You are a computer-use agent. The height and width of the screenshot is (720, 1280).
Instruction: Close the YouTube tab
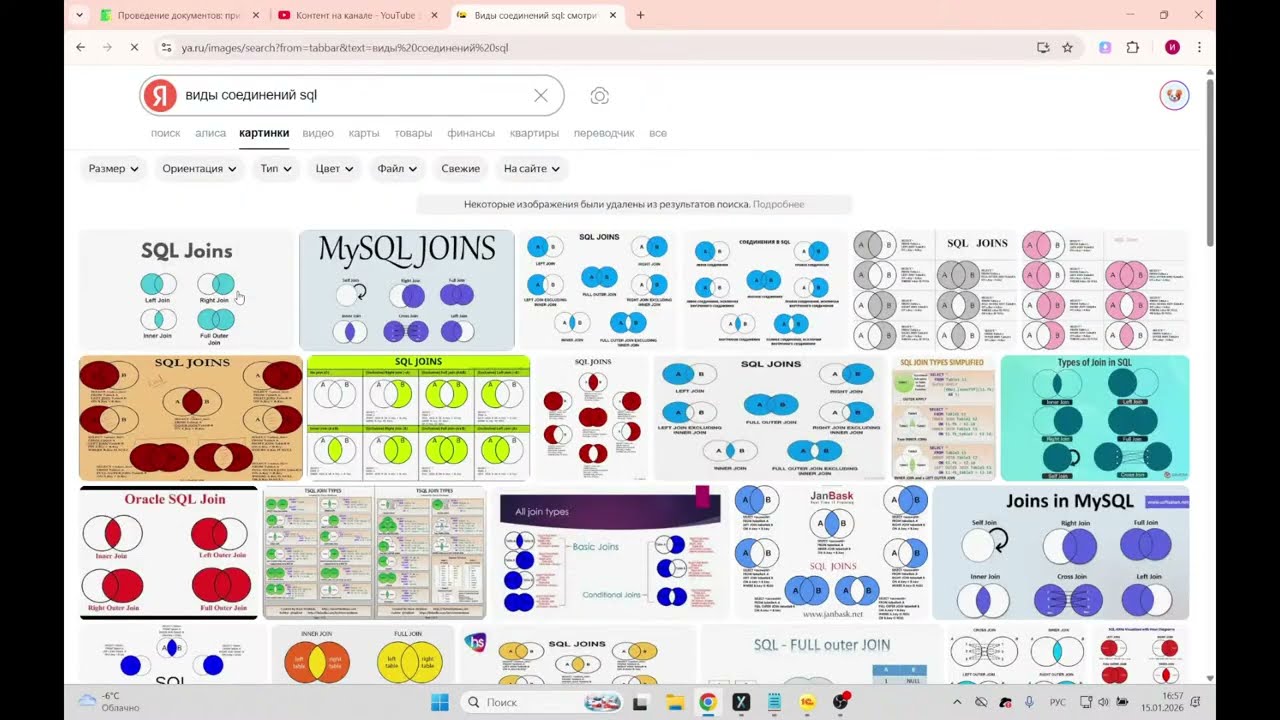(433, 15)
